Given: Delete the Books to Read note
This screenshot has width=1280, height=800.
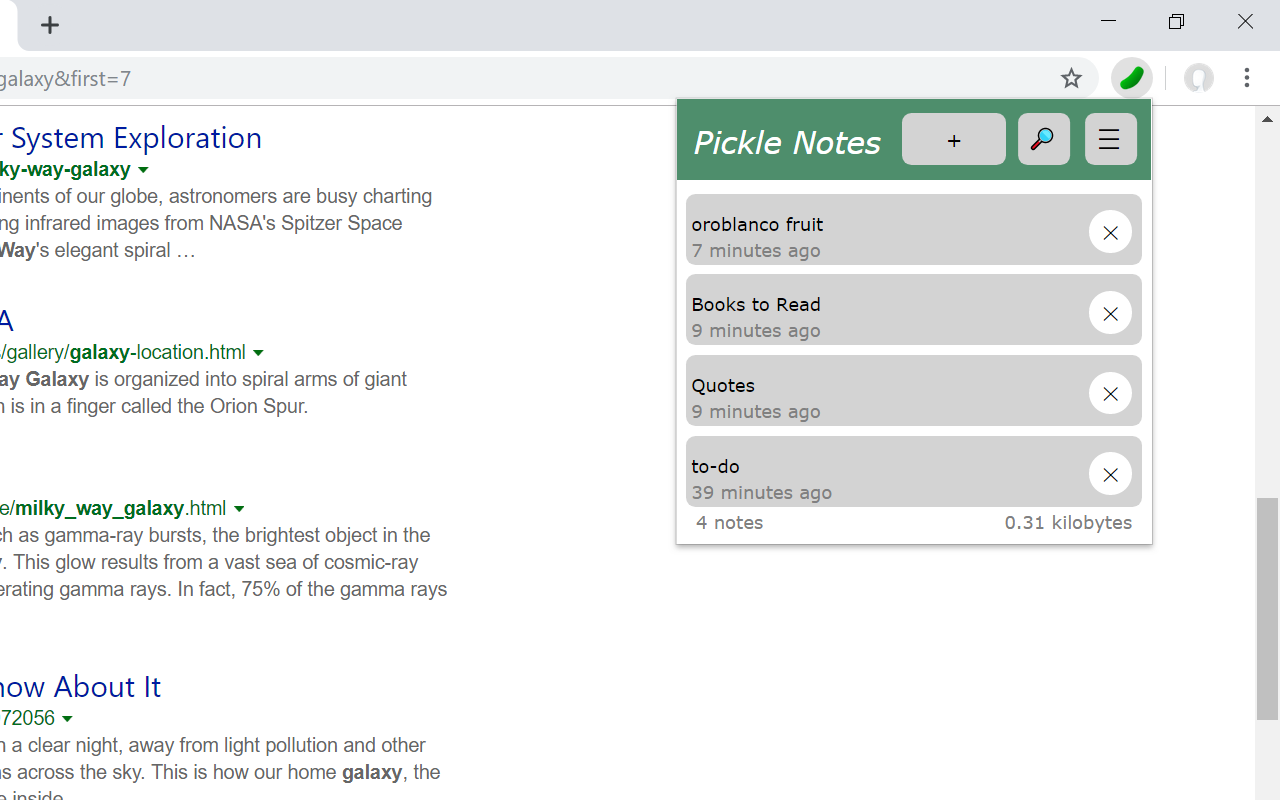Looking at the screenshot, I should click(x=1110, y=313).
